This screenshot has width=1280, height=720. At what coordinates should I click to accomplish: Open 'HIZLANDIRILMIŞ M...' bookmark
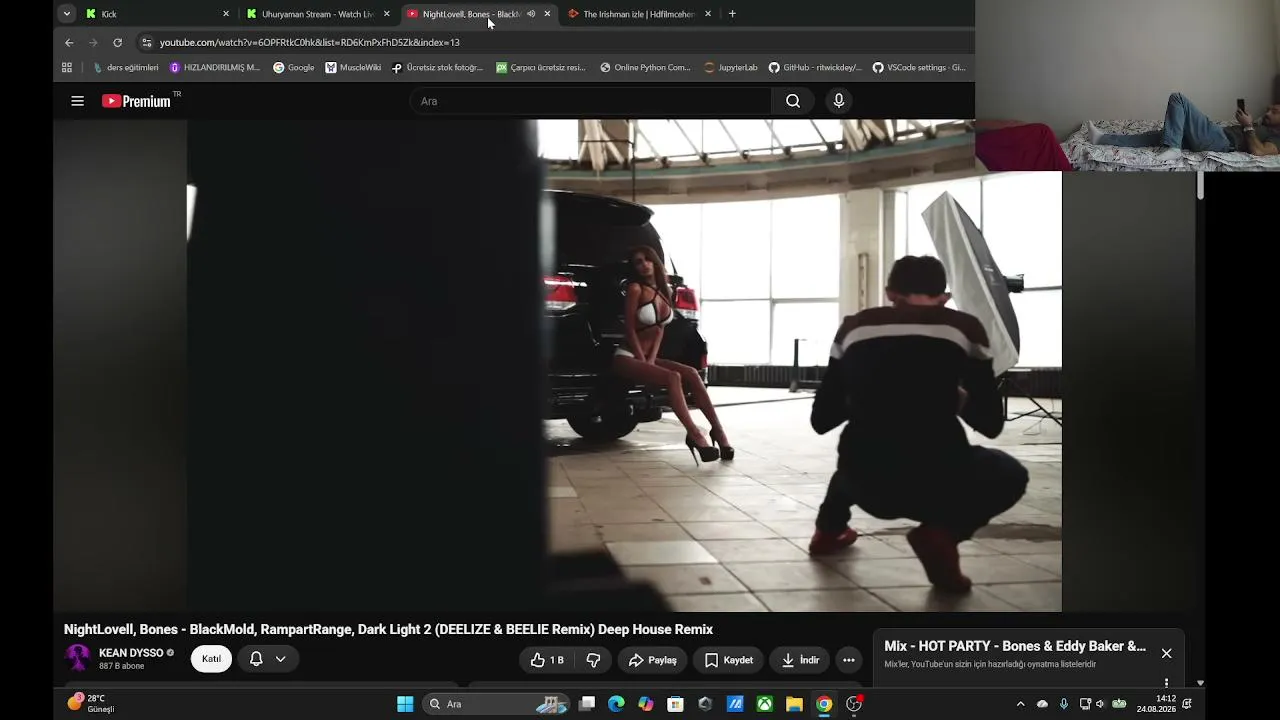click(215, 68)
